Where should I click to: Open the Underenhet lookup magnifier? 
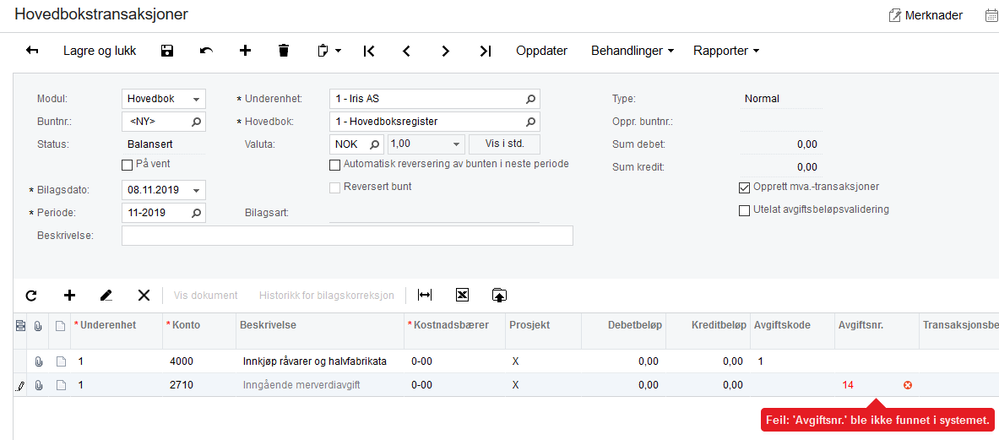coord(531,99)
